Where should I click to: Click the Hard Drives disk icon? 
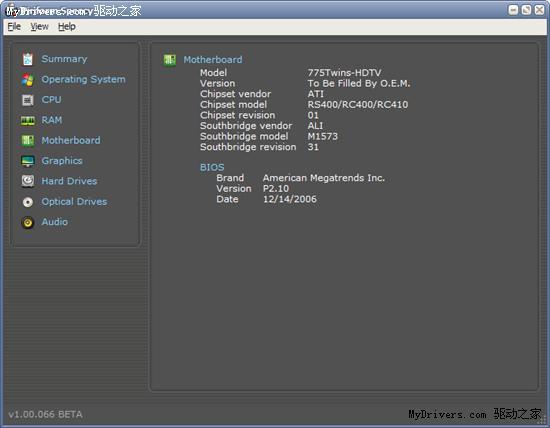(28, 181)
